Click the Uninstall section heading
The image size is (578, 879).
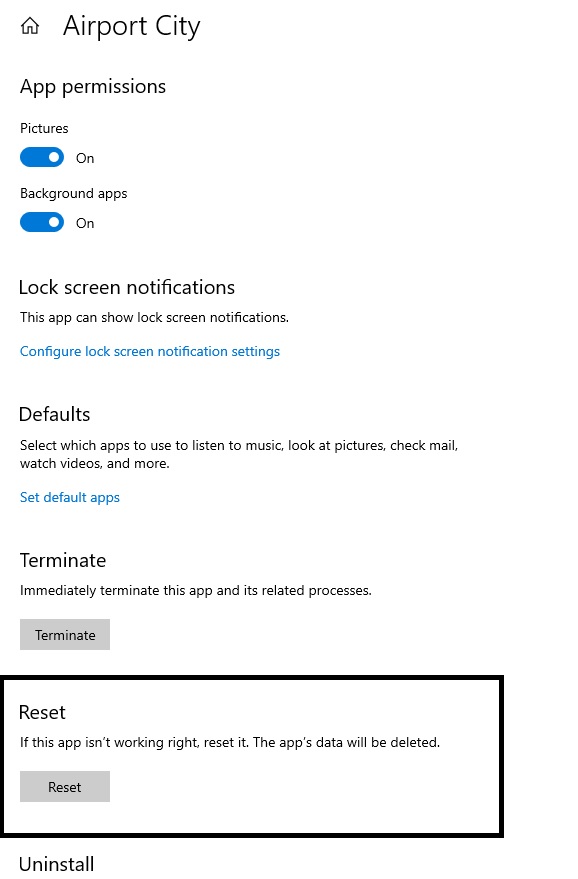(x=57, y=864)
